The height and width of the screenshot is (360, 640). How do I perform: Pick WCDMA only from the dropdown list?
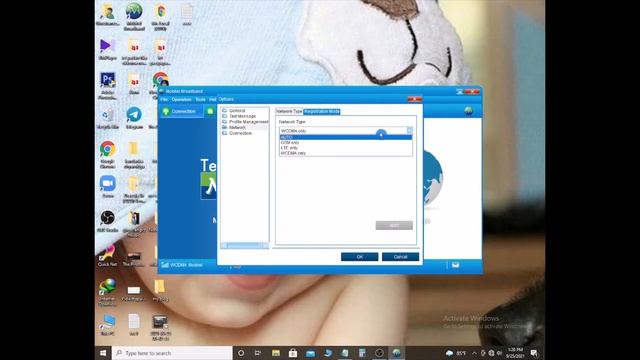(346, 153)
